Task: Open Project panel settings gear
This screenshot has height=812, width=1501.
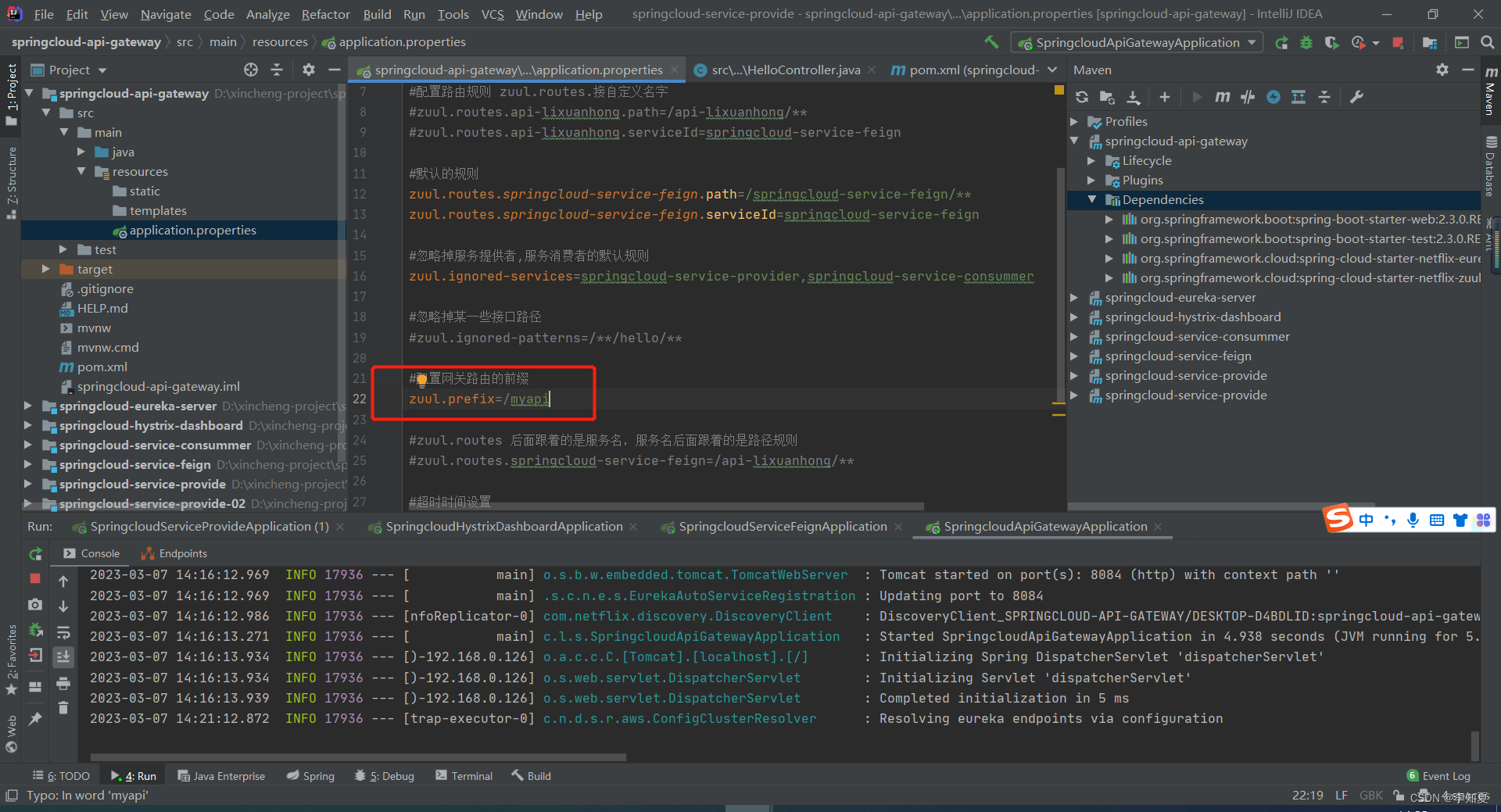Action: coord(309,70)
